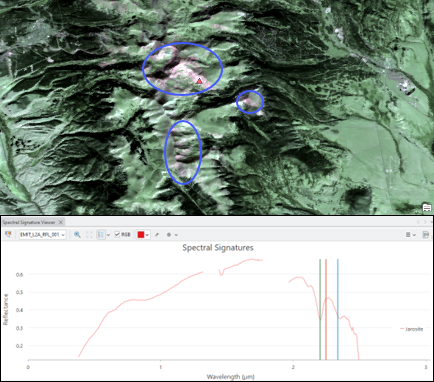Click the green band vertical line marker
The height and width of the screenshot is (382, 434).
click(x=320, y=309)
